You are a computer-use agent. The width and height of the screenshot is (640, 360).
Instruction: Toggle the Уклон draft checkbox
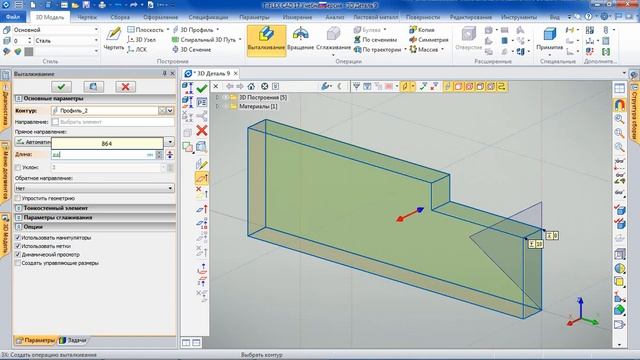coord(18,167)
